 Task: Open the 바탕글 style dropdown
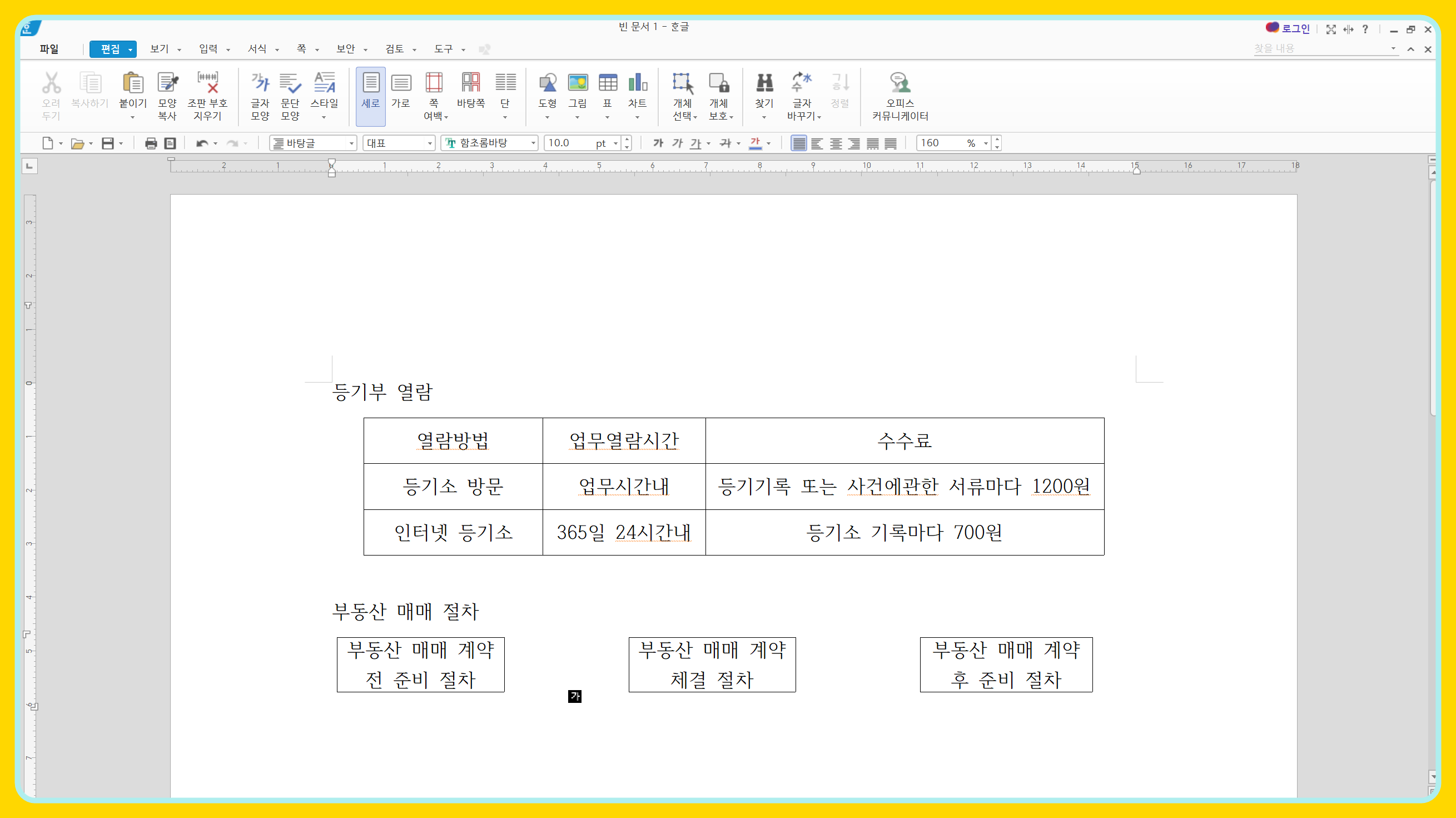pos(351,143)
